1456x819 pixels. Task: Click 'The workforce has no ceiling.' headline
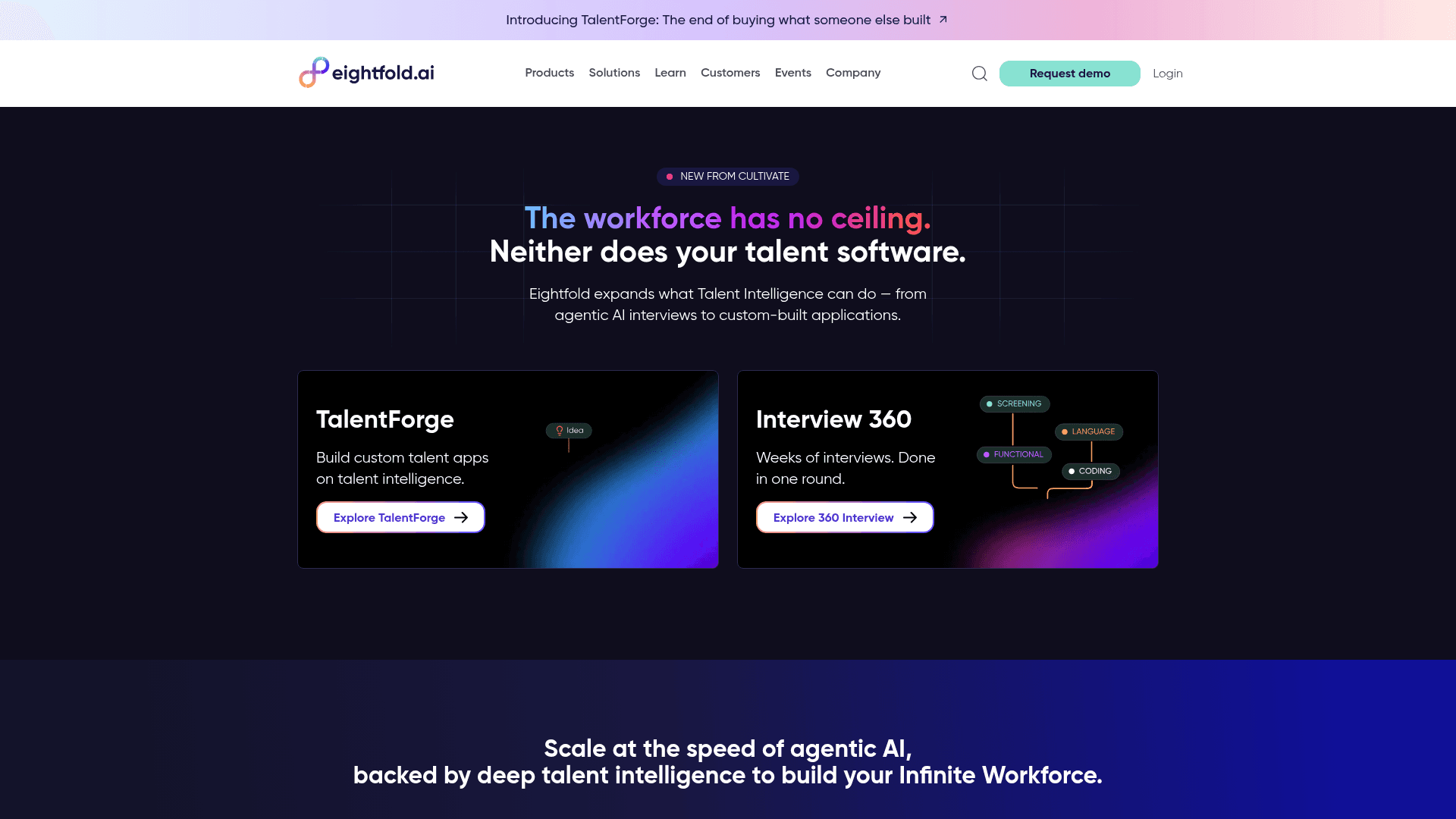point(728,218)
